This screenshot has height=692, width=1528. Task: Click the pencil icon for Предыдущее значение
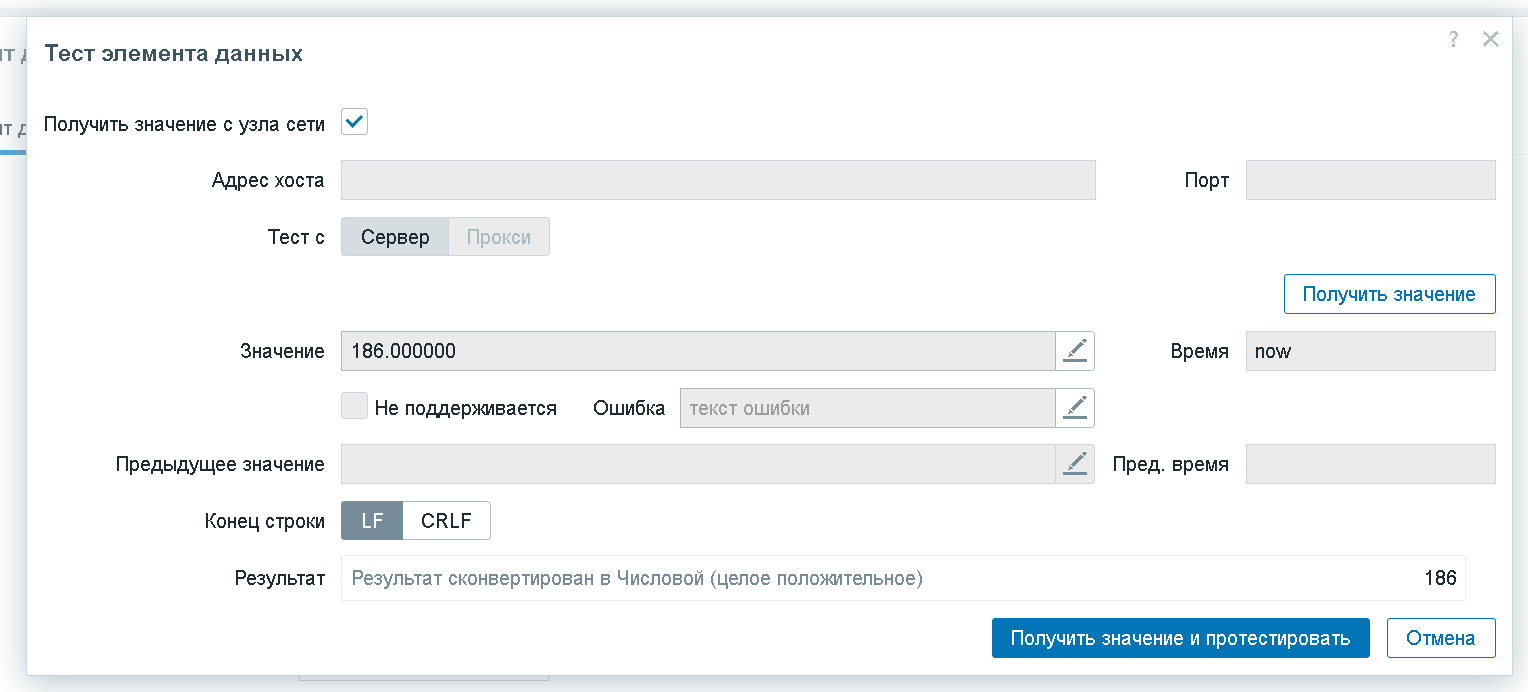pos(1075,464)
